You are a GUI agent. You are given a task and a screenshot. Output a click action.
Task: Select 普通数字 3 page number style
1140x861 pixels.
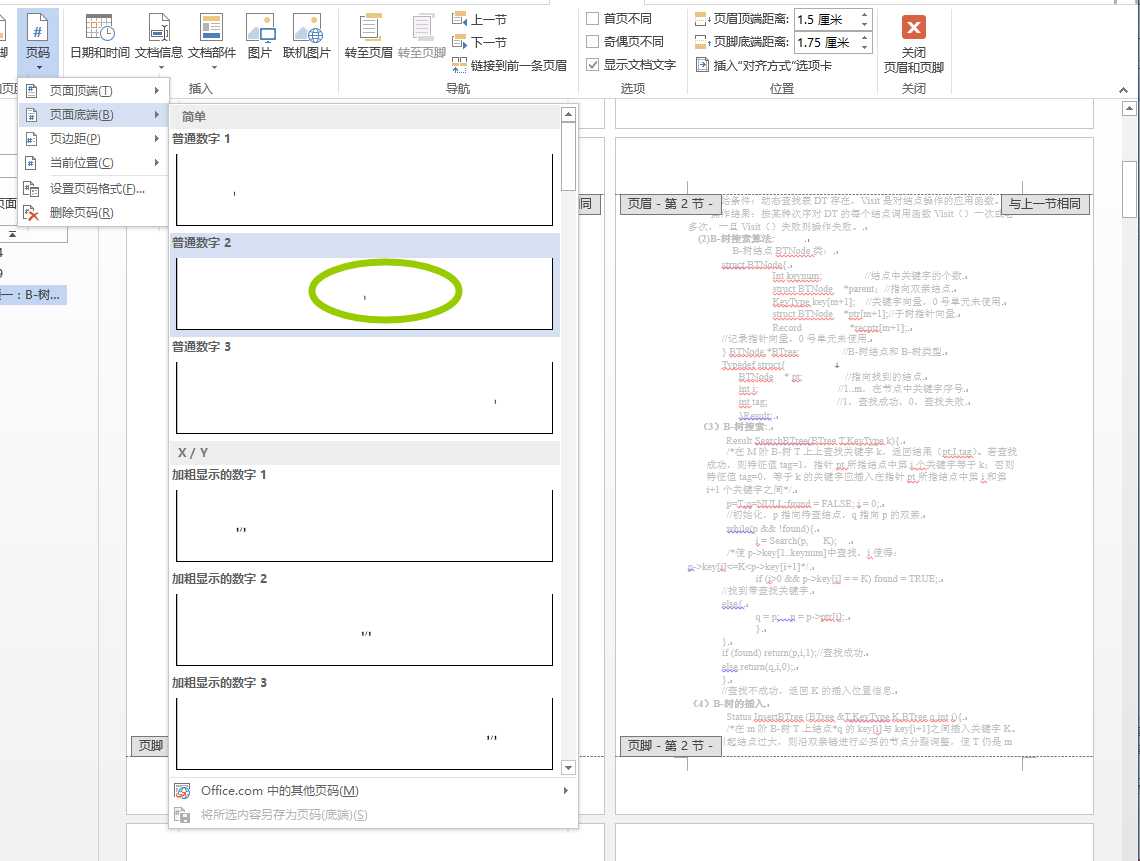(364, 388)
